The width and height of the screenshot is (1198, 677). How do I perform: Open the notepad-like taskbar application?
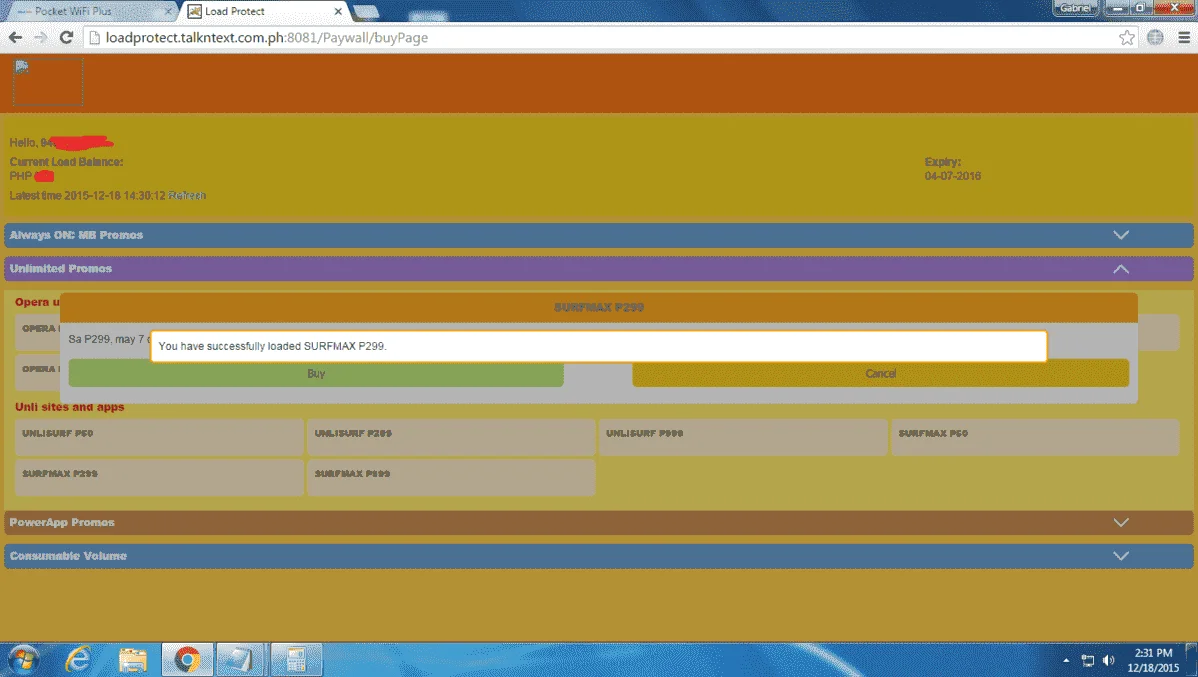pos(240,659)
